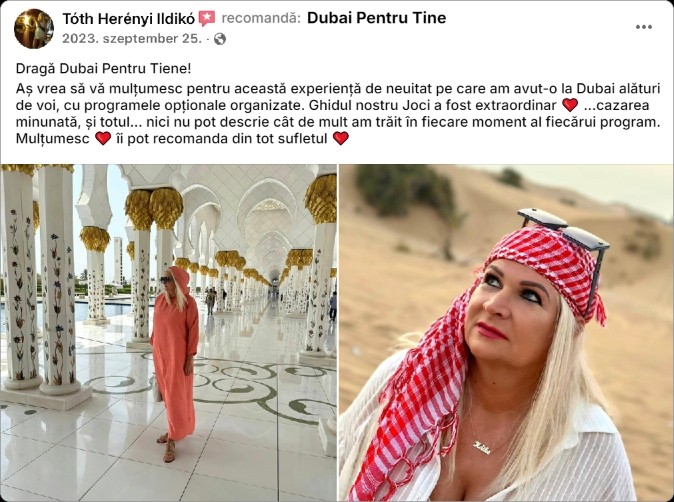Open the three-dot post options menu
The width and height of the screenshot is (674, 502).
point(643,27)
